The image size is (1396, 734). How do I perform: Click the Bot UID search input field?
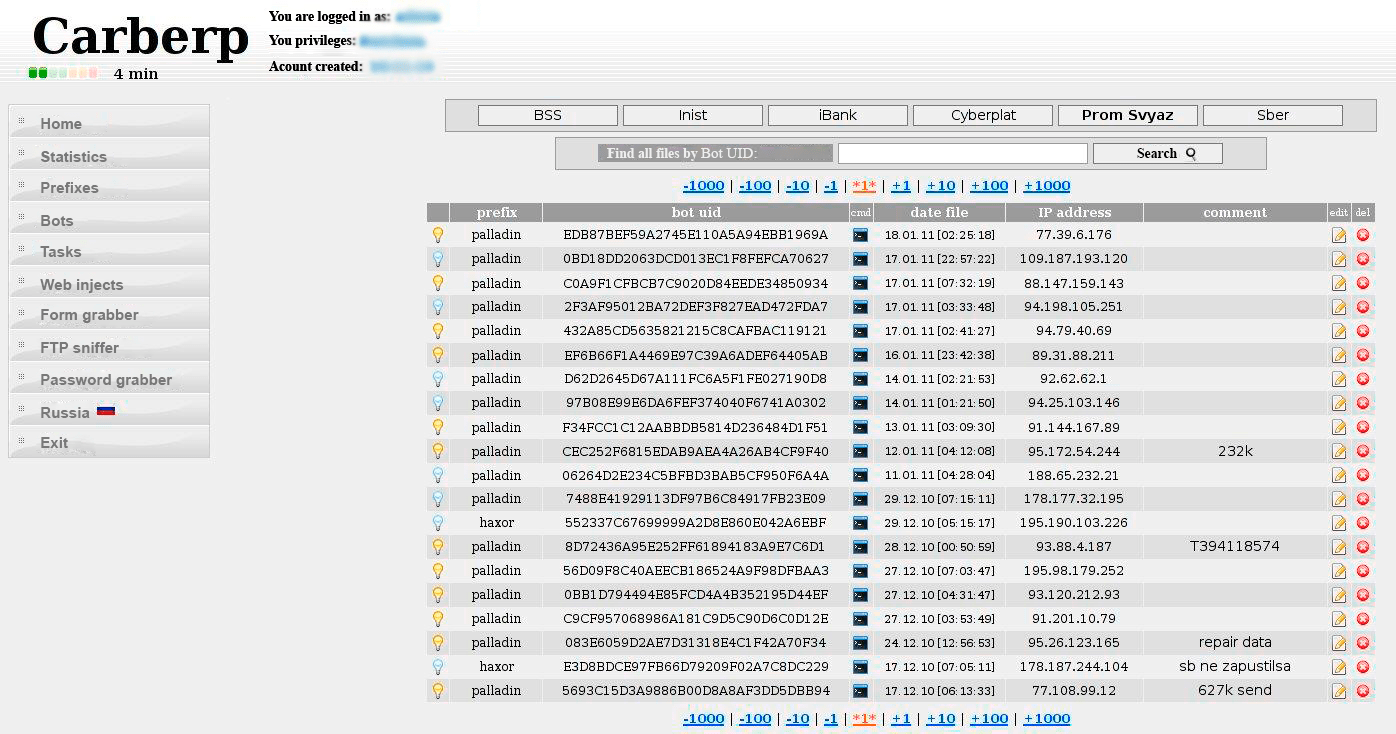962,154
